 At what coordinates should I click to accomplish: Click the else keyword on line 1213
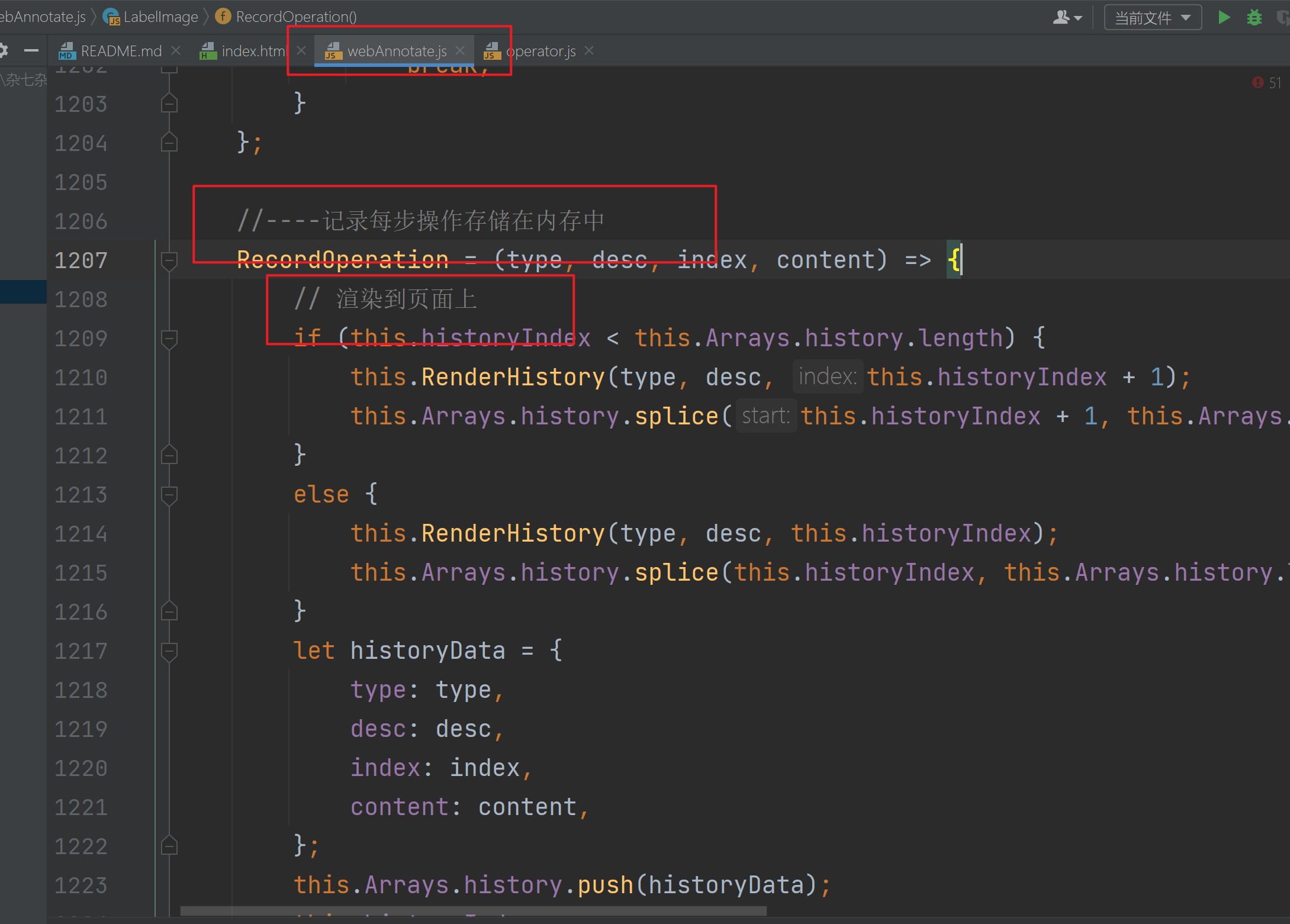321,494
